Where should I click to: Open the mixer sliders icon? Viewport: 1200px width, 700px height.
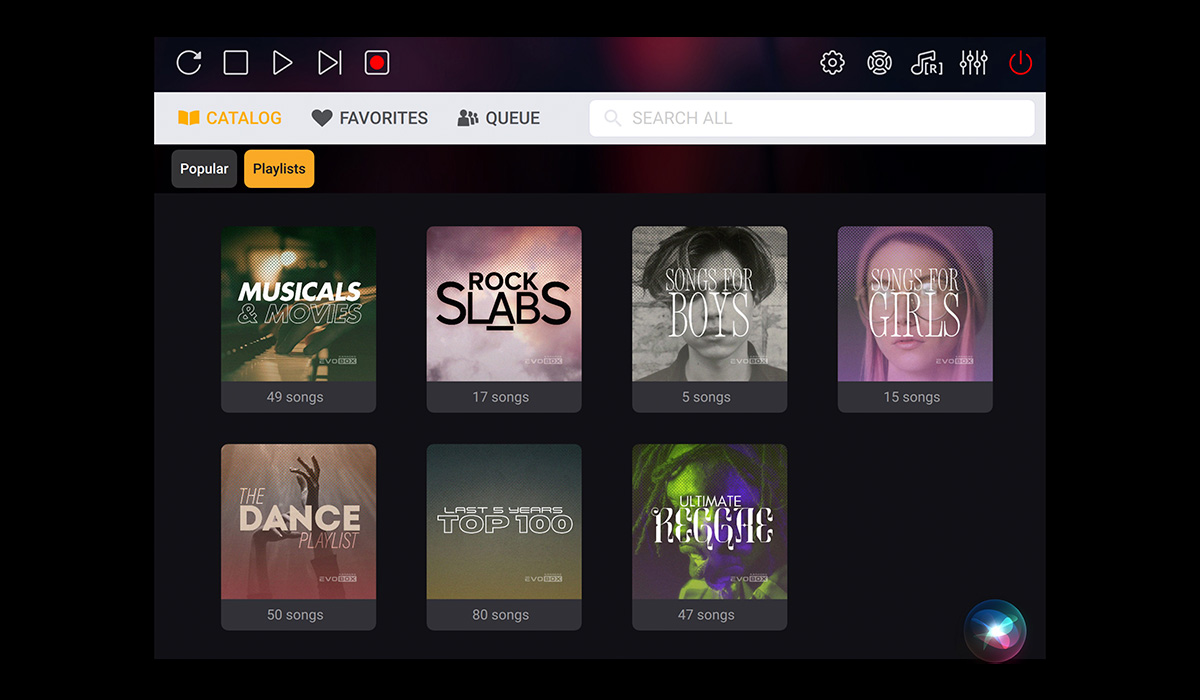click(973, 63)
